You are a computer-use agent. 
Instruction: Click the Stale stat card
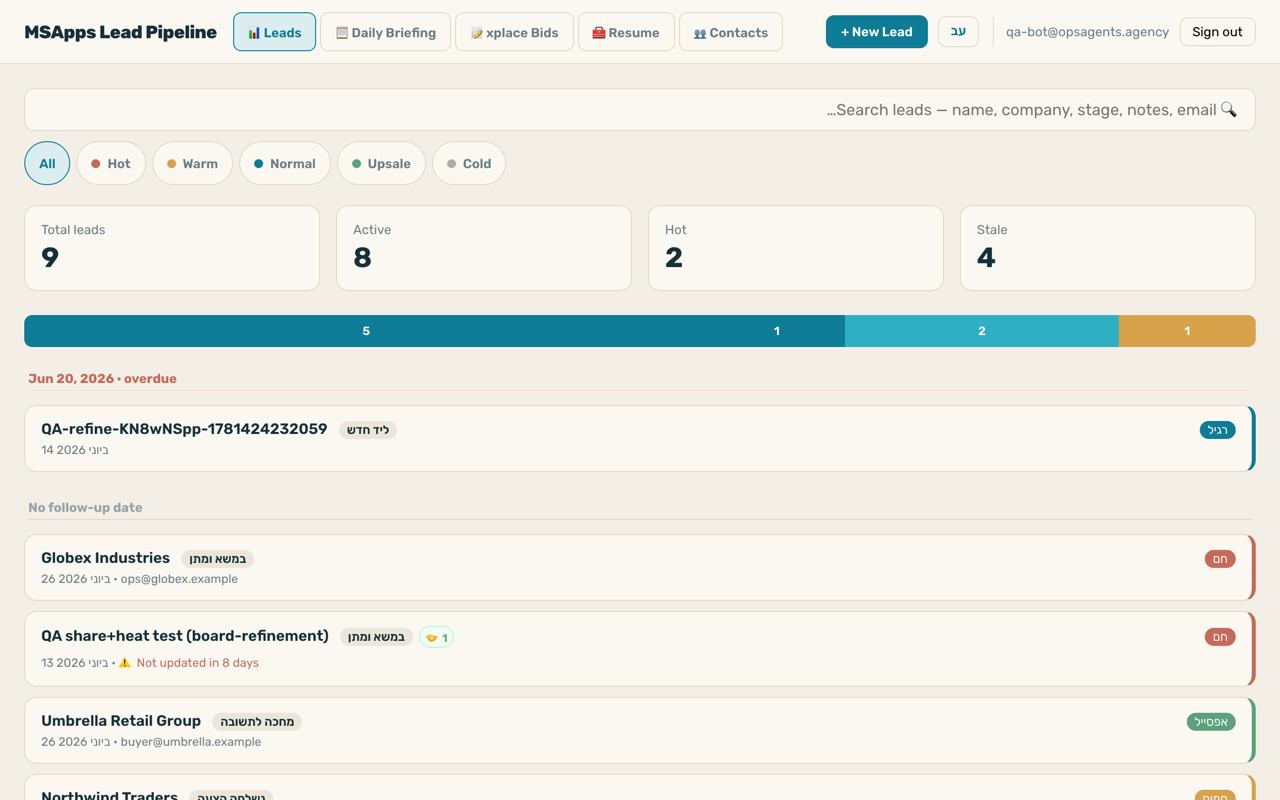tap(1108, 248)
